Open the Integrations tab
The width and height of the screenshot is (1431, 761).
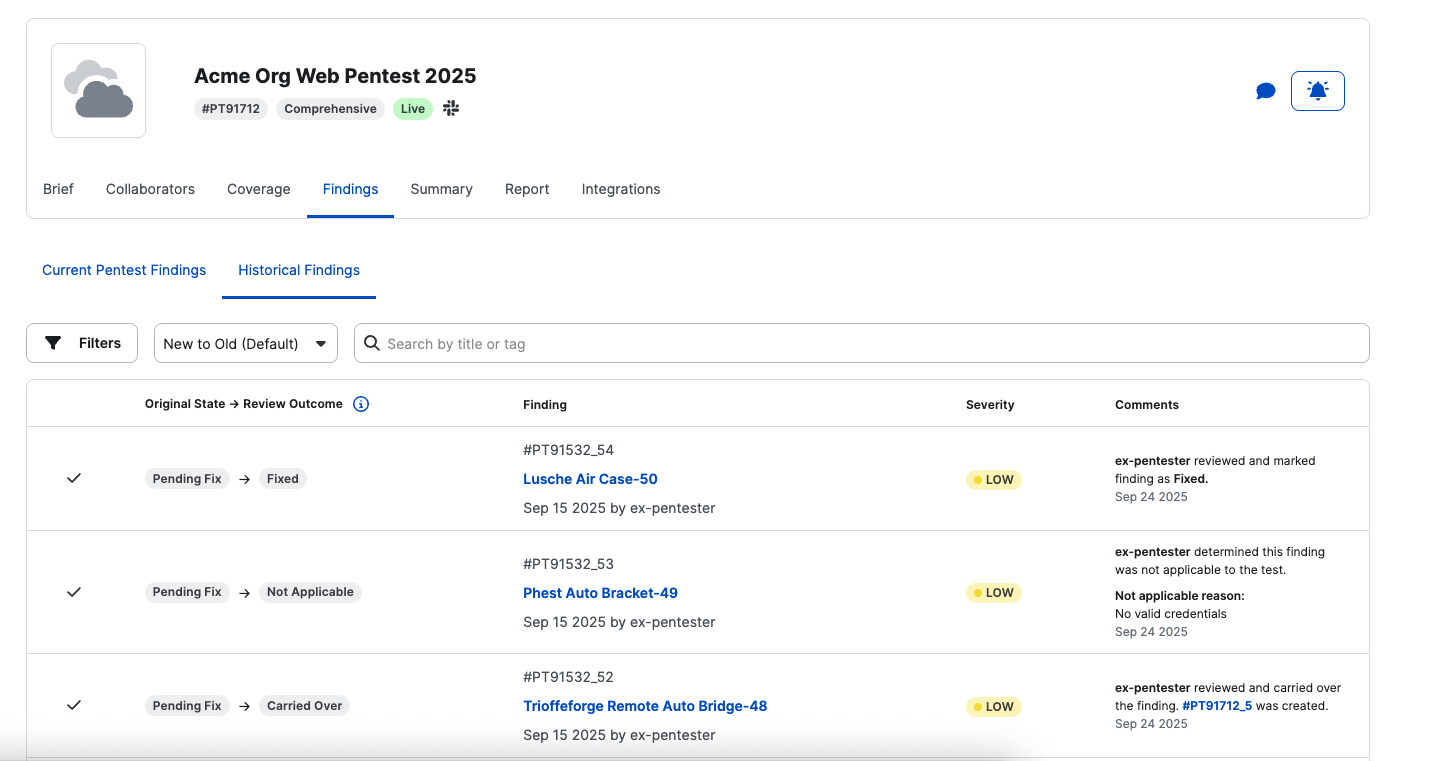(x=620, y=189)
